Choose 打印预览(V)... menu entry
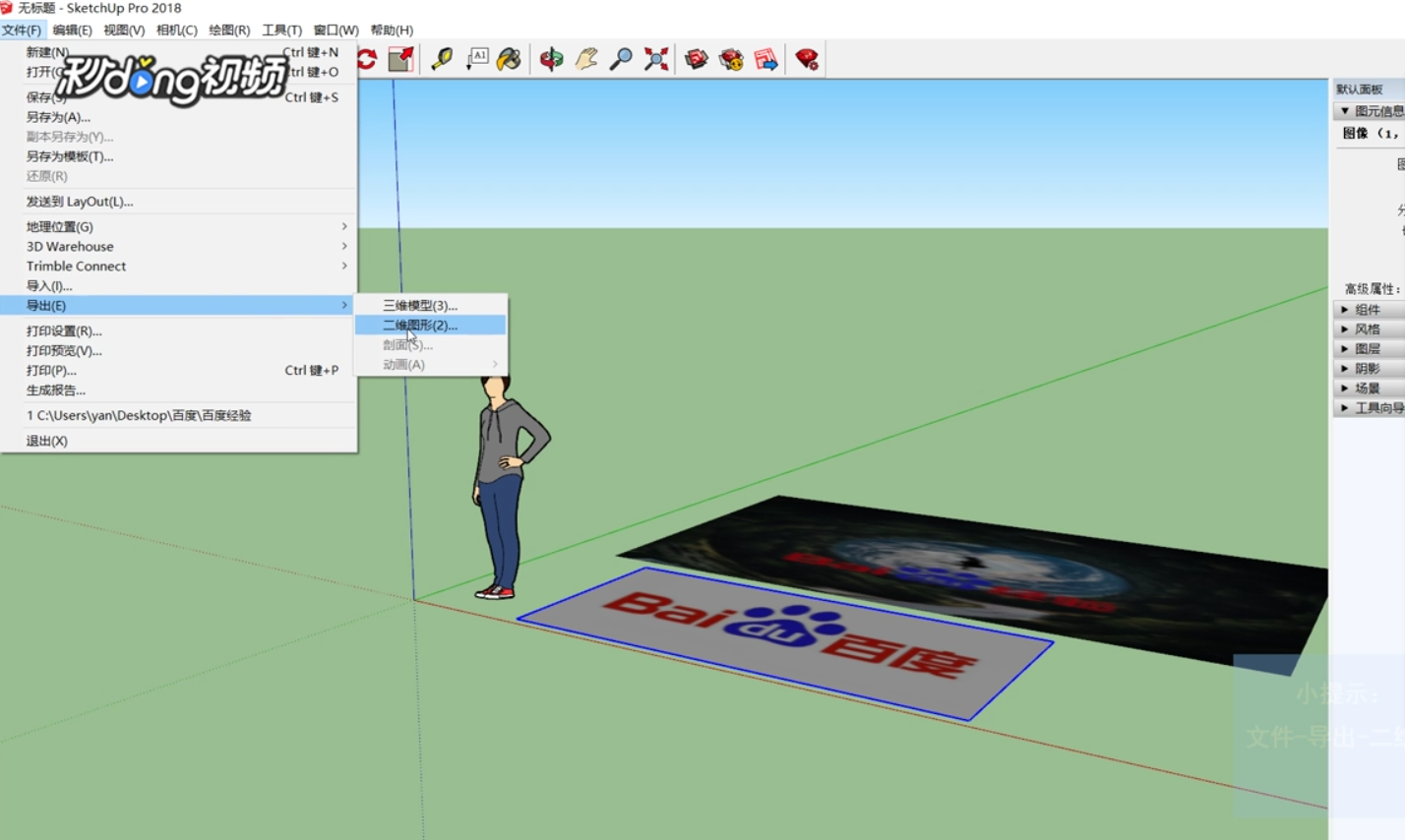This screenshot has height=840, width=1405. [178, 350]
